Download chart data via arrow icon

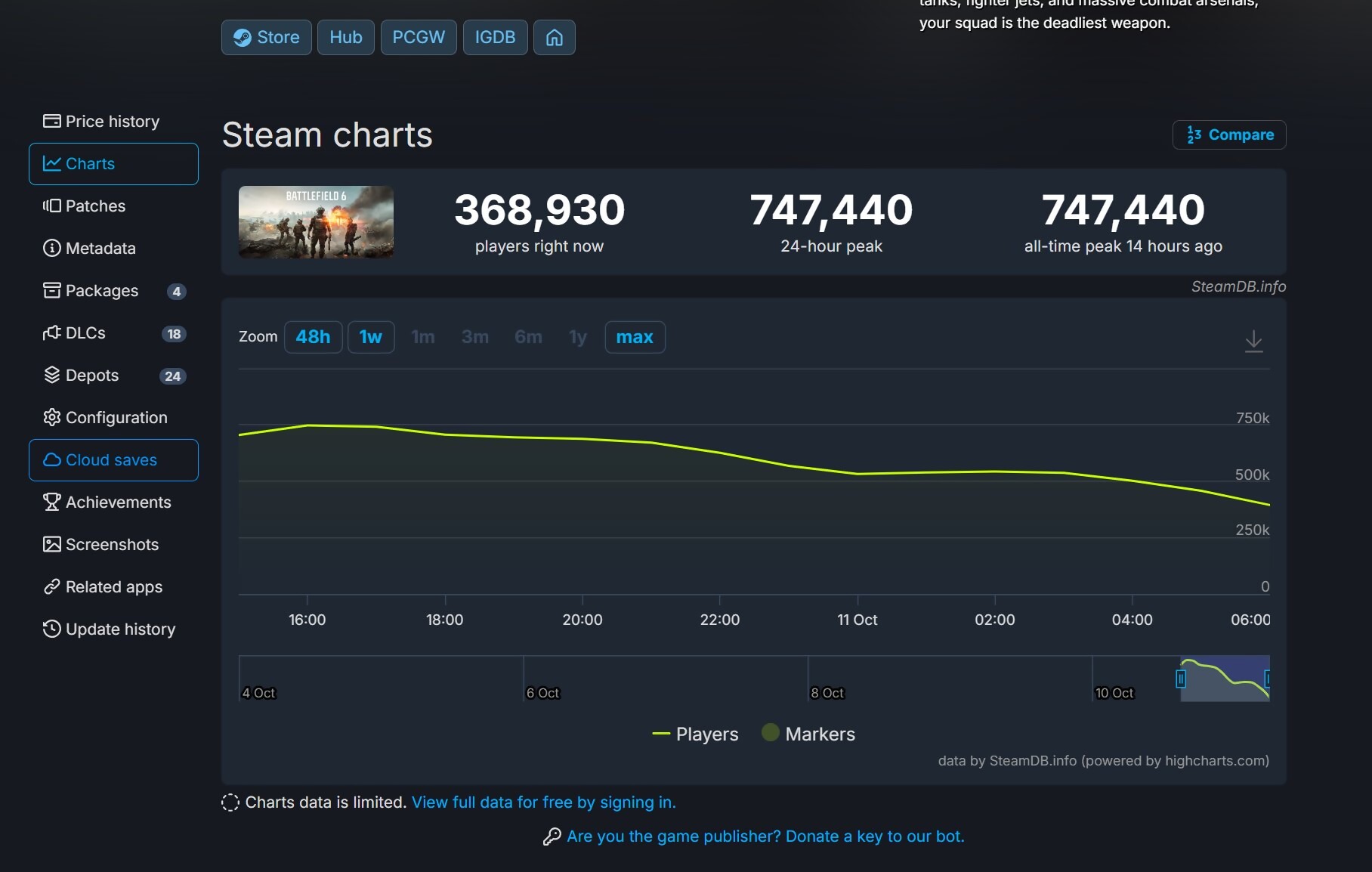[x=1253, y=341]
